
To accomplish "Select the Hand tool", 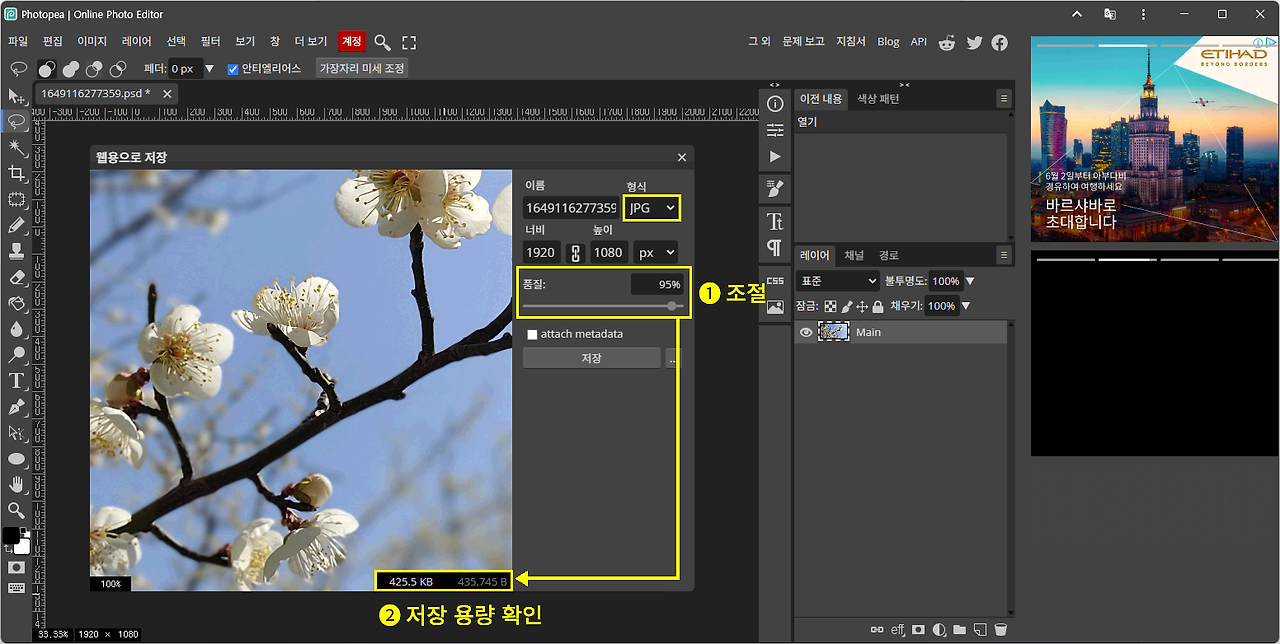I will pos(16,485).
